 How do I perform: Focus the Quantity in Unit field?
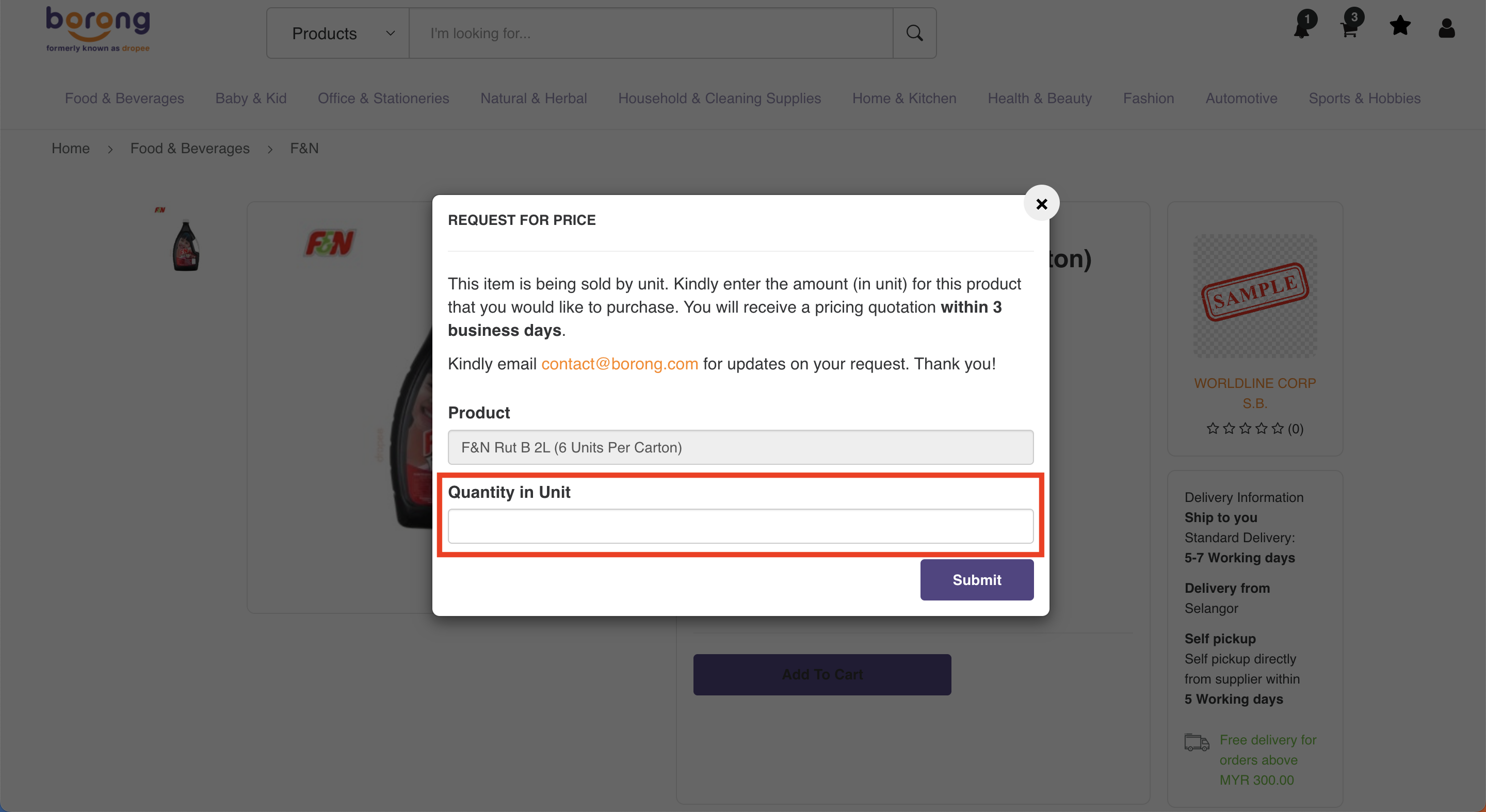coord(740,526)
